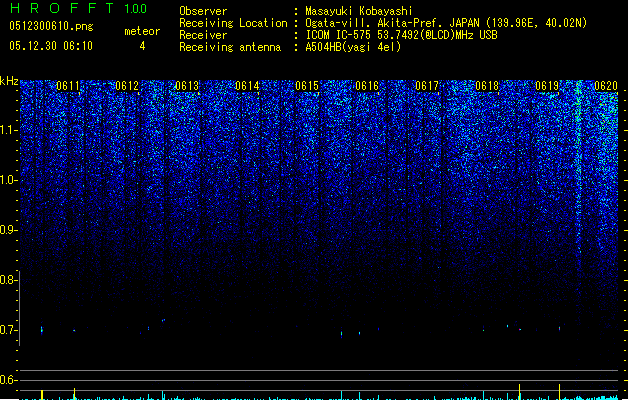Click the meteor count value 4
The width and height of the screenshot is (629, 400).
pyautogui.click(x=142, y=46)
